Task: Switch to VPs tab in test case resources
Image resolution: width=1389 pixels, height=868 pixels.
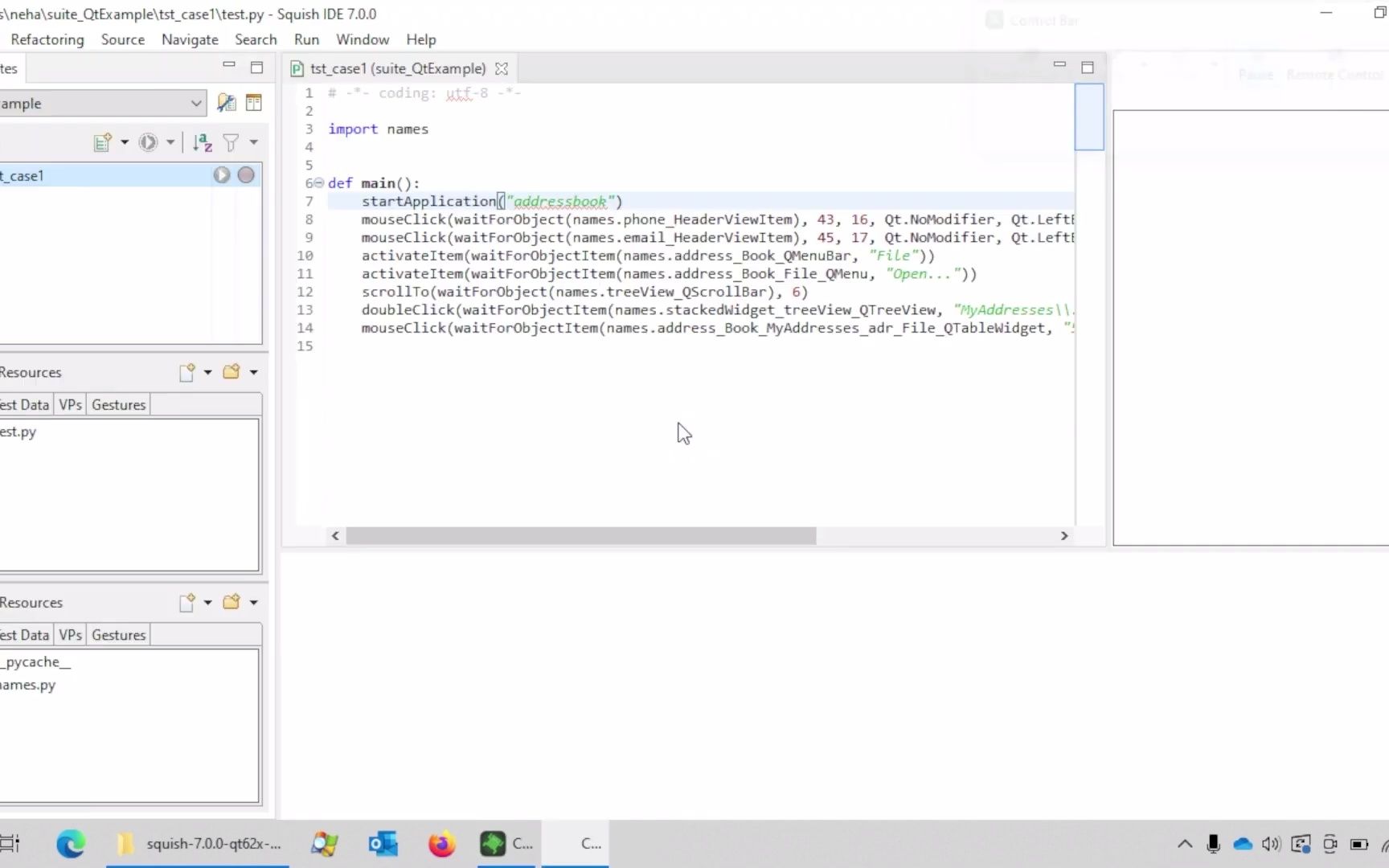Action: (71, 404)
